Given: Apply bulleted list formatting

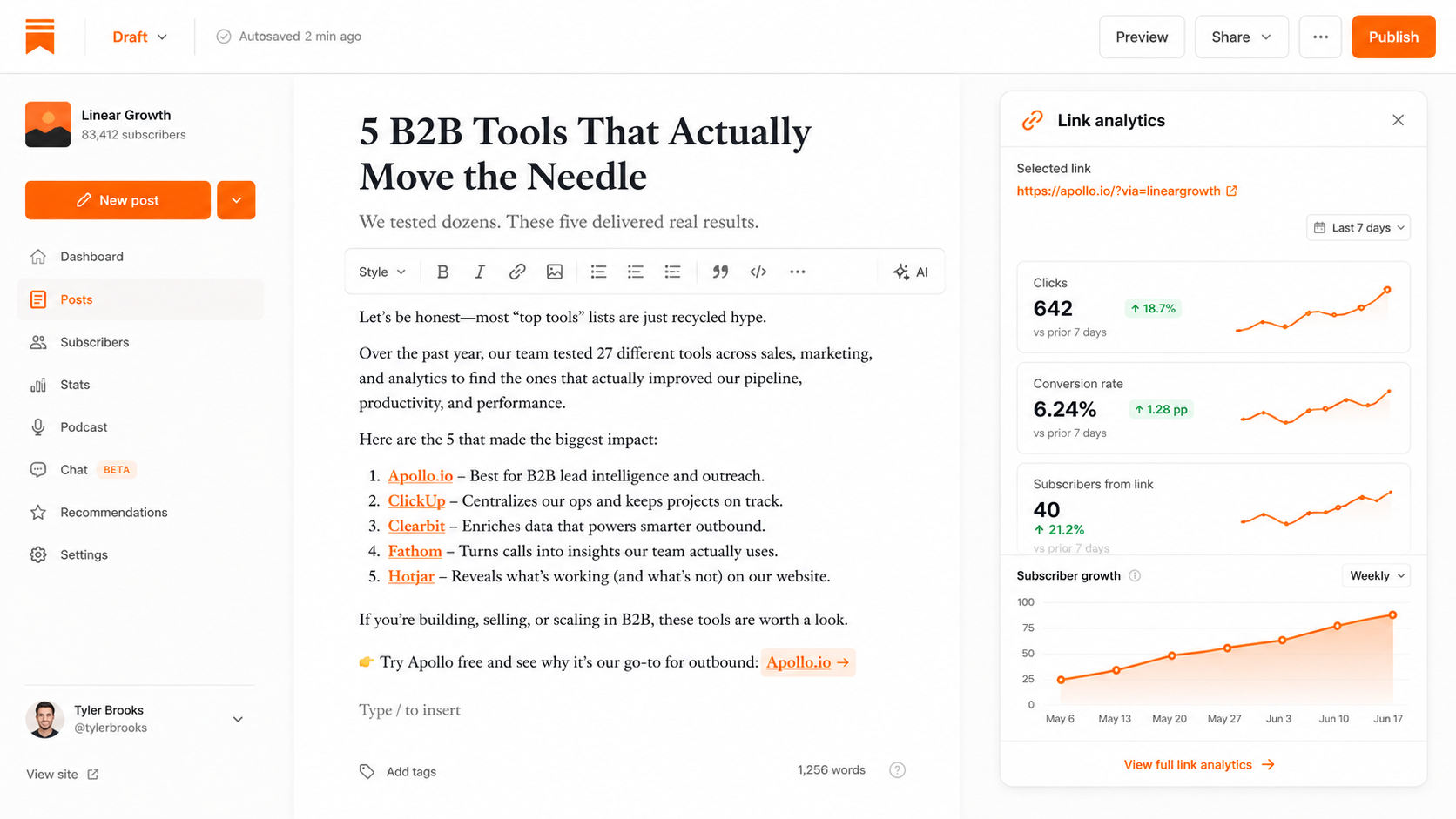Looking at the screenshot, I should tap(598, 272).
